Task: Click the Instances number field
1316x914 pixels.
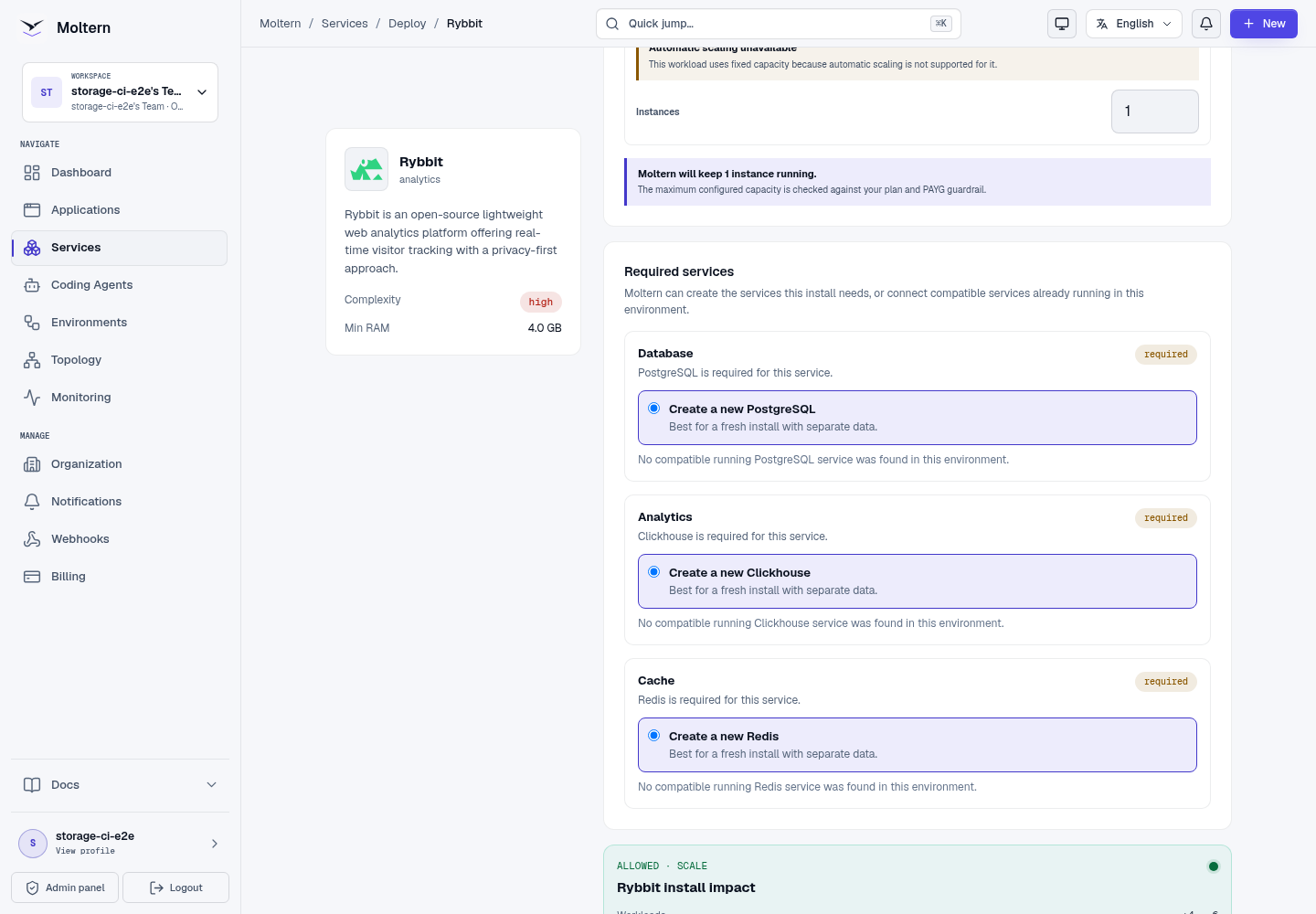Action: point(1155,112)
